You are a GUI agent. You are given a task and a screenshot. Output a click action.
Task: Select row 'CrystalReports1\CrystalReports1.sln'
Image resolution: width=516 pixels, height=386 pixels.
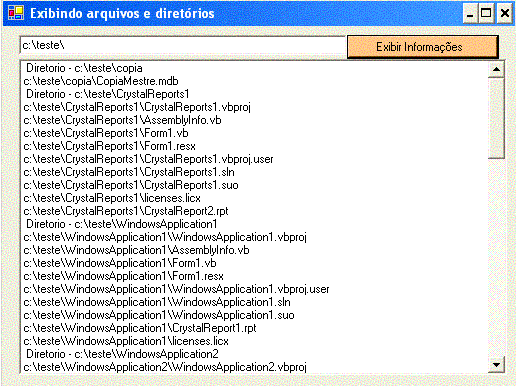(255, 172)
